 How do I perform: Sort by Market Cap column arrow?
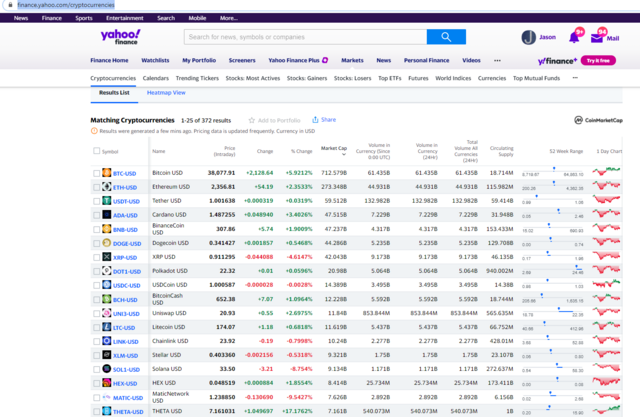(x=344, y=155)
